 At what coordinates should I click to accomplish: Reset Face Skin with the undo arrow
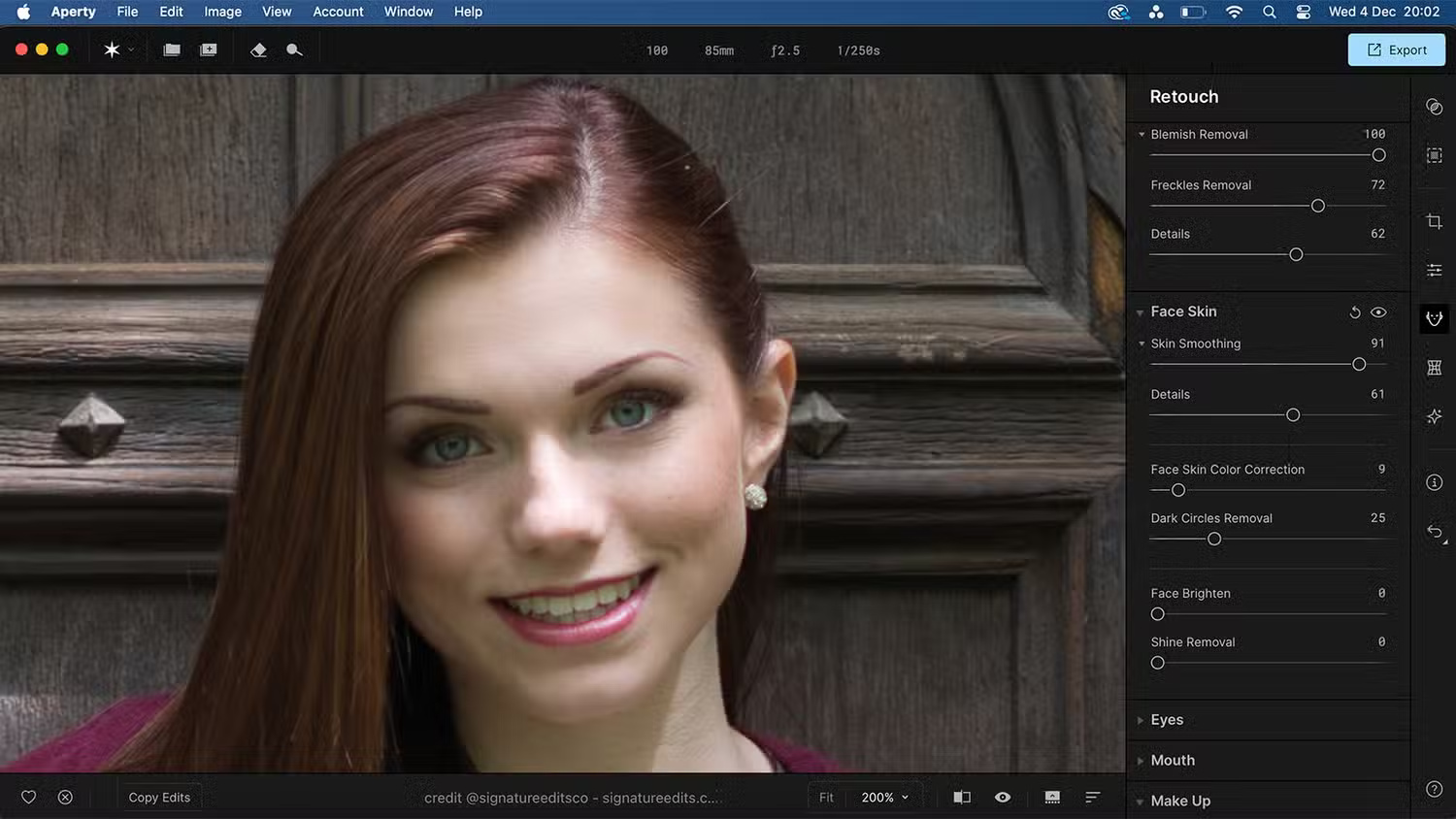pyautogui.click(x=1355, y=312)
